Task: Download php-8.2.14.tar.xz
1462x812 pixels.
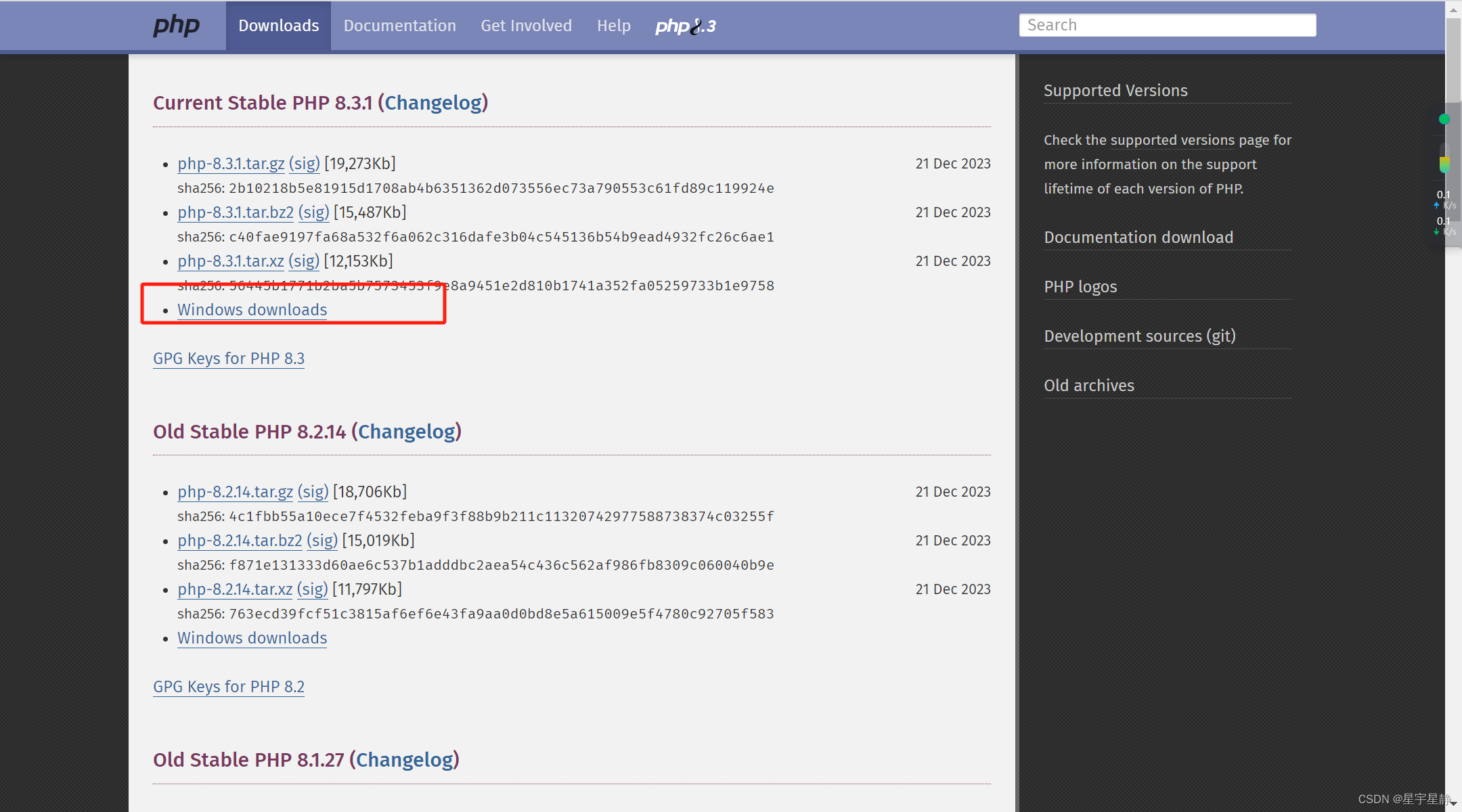Action: (235, 589)
